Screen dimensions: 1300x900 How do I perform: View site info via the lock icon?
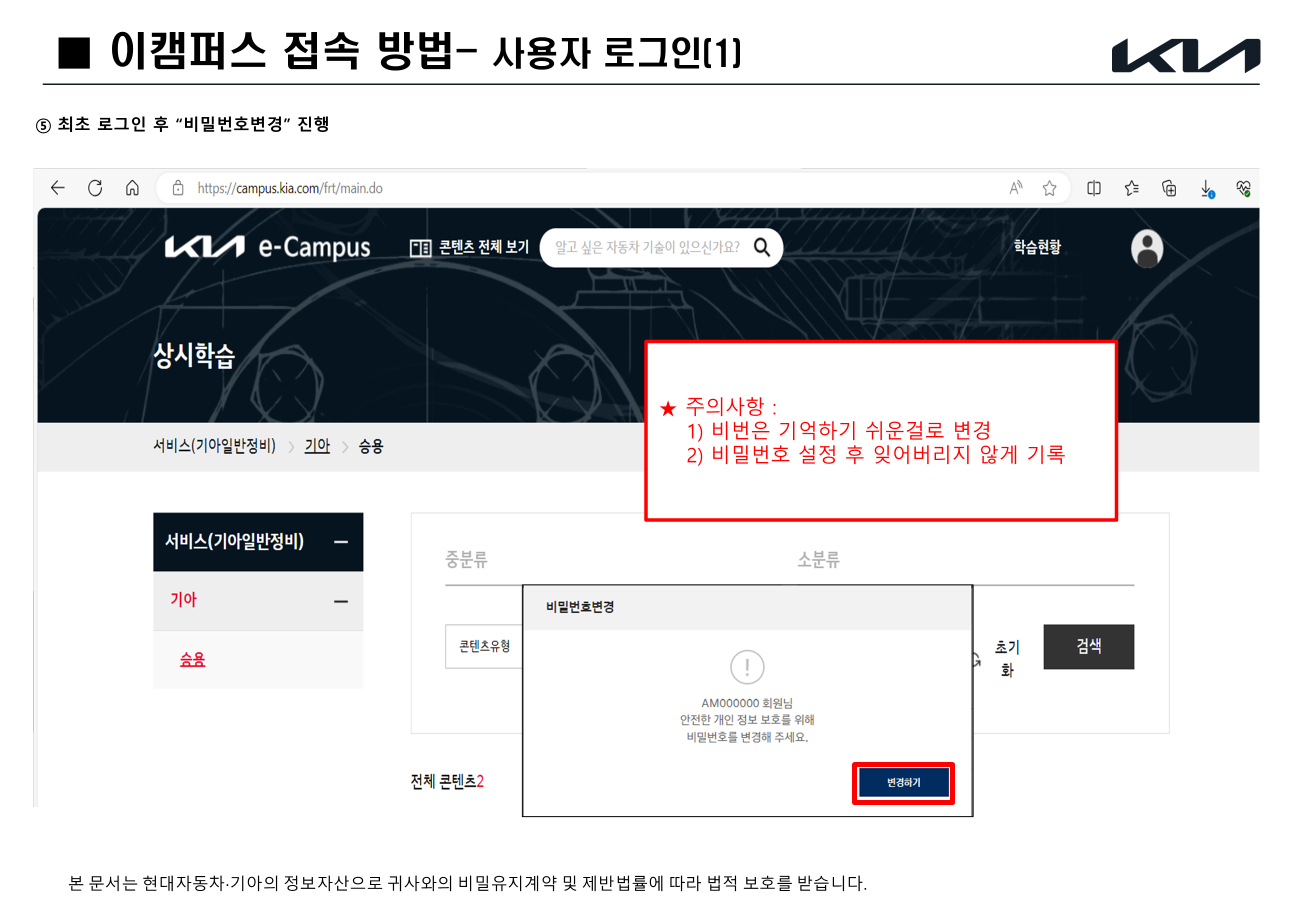(179, 187)
